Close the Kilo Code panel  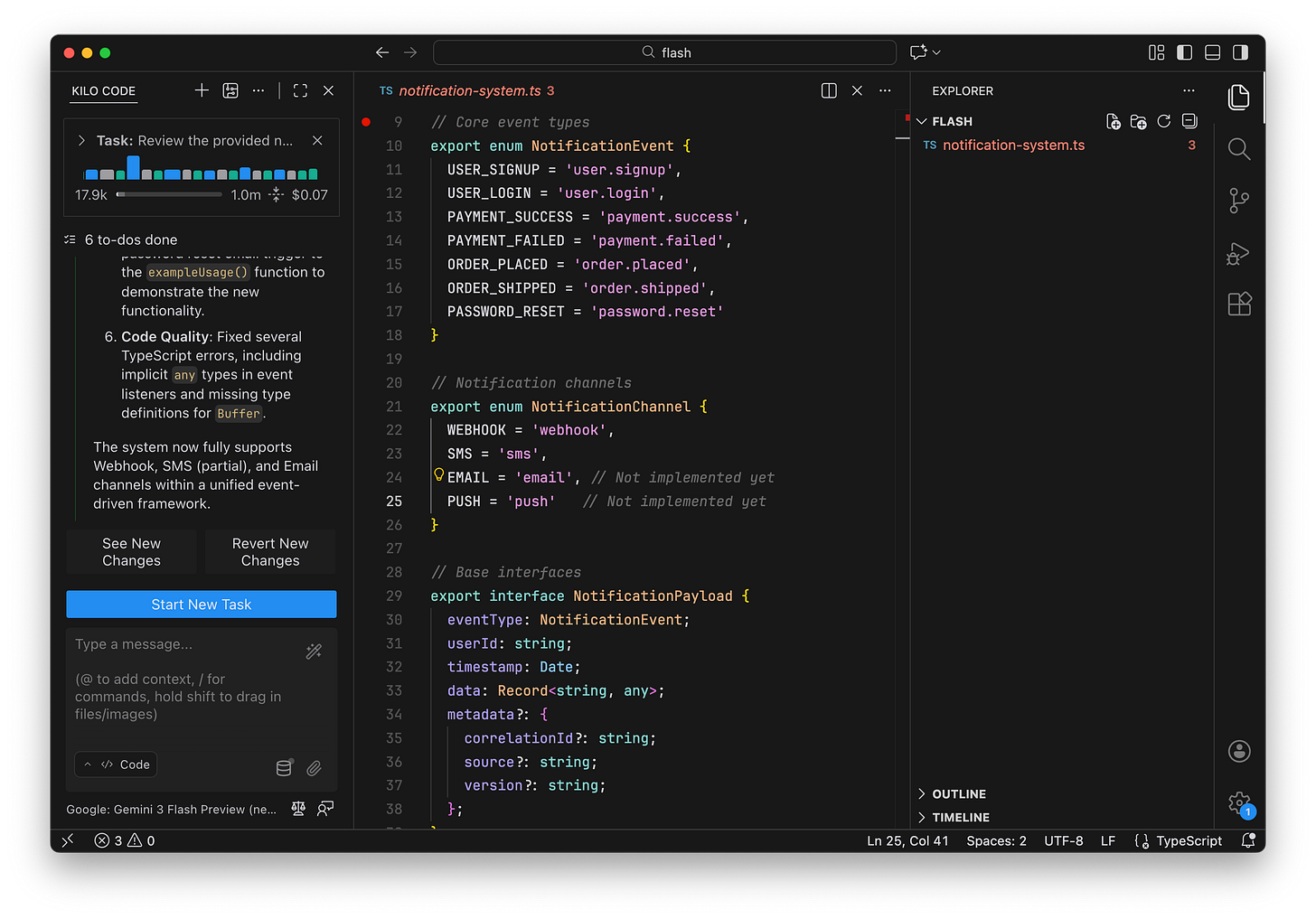[329, 90]
